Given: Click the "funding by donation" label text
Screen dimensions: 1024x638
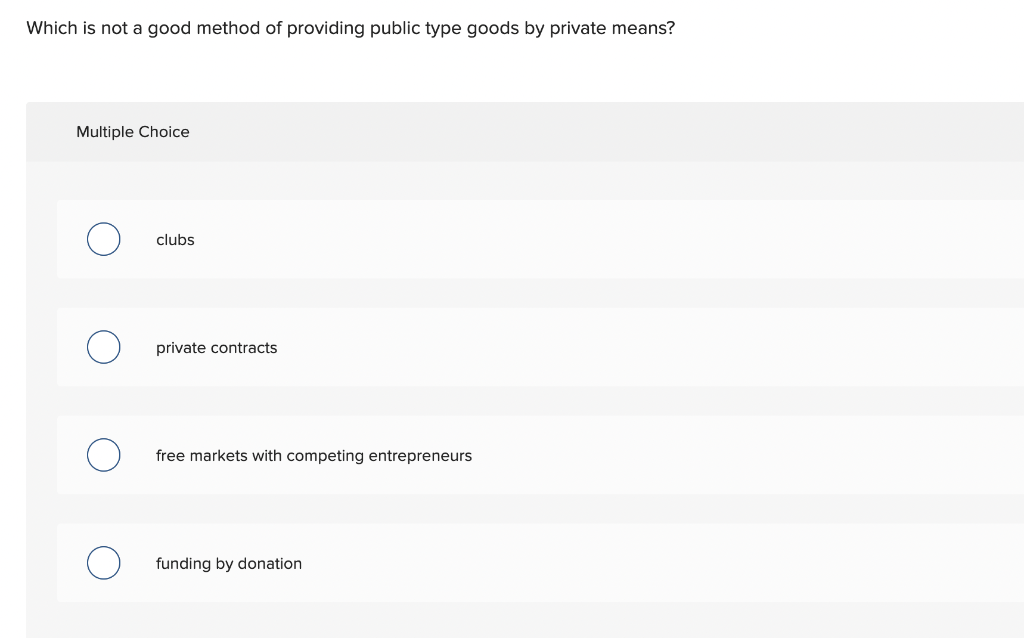Looking at the screenshot, I should (x=228, y=564).
